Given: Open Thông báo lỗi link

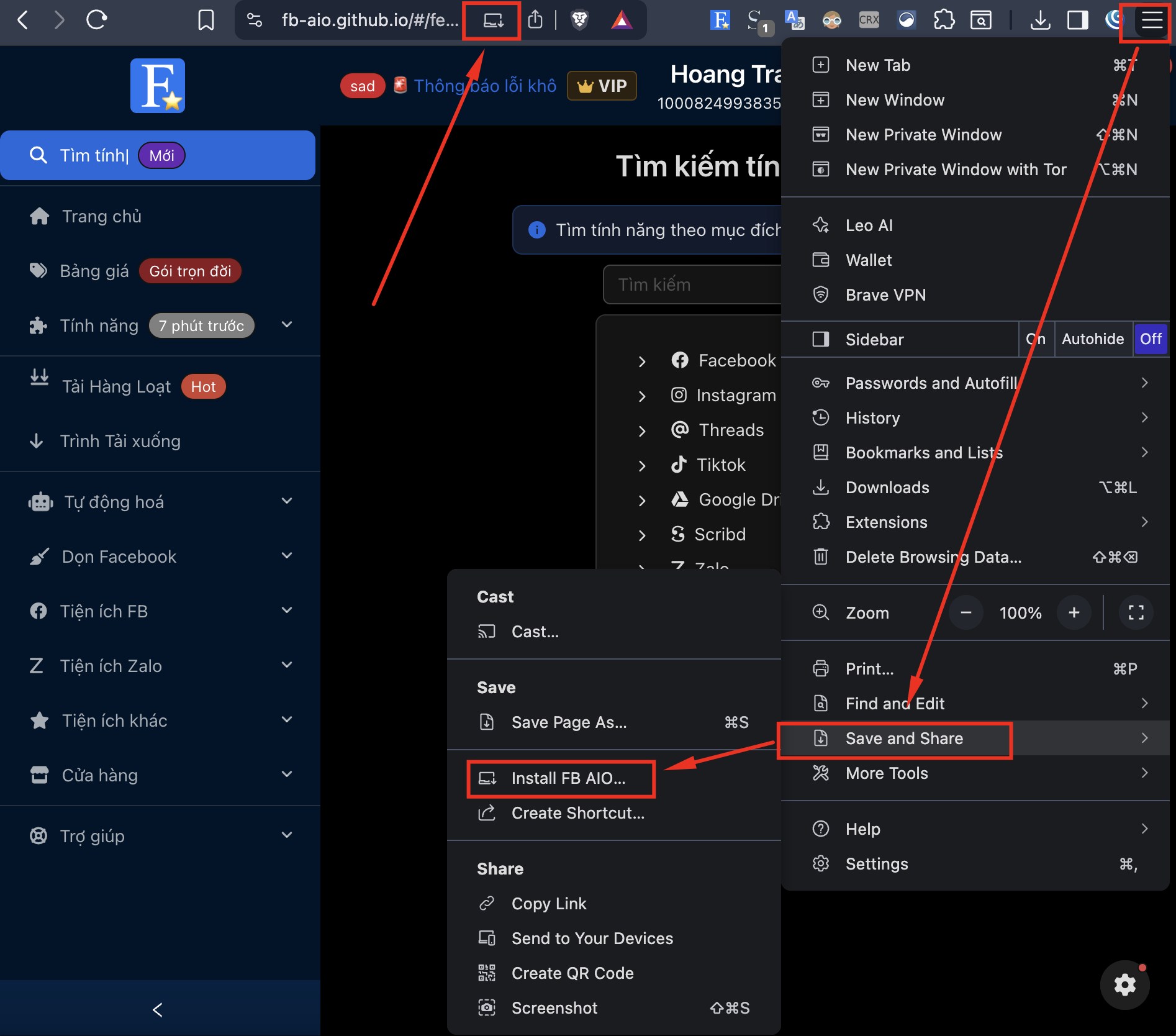Looking at the screenshot, I should click(485, 86).
